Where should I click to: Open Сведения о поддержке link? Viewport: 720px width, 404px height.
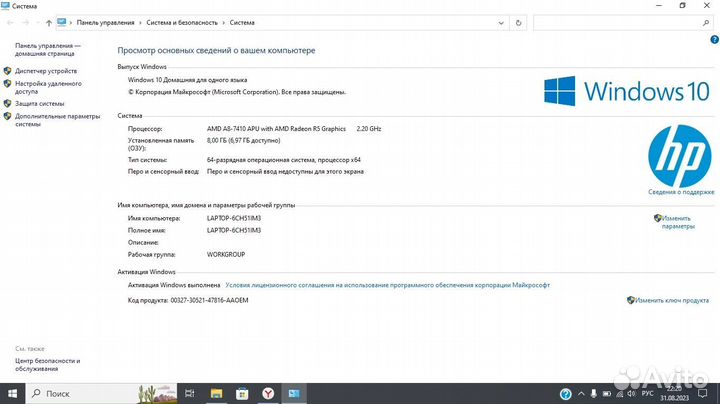pos(681,192)
